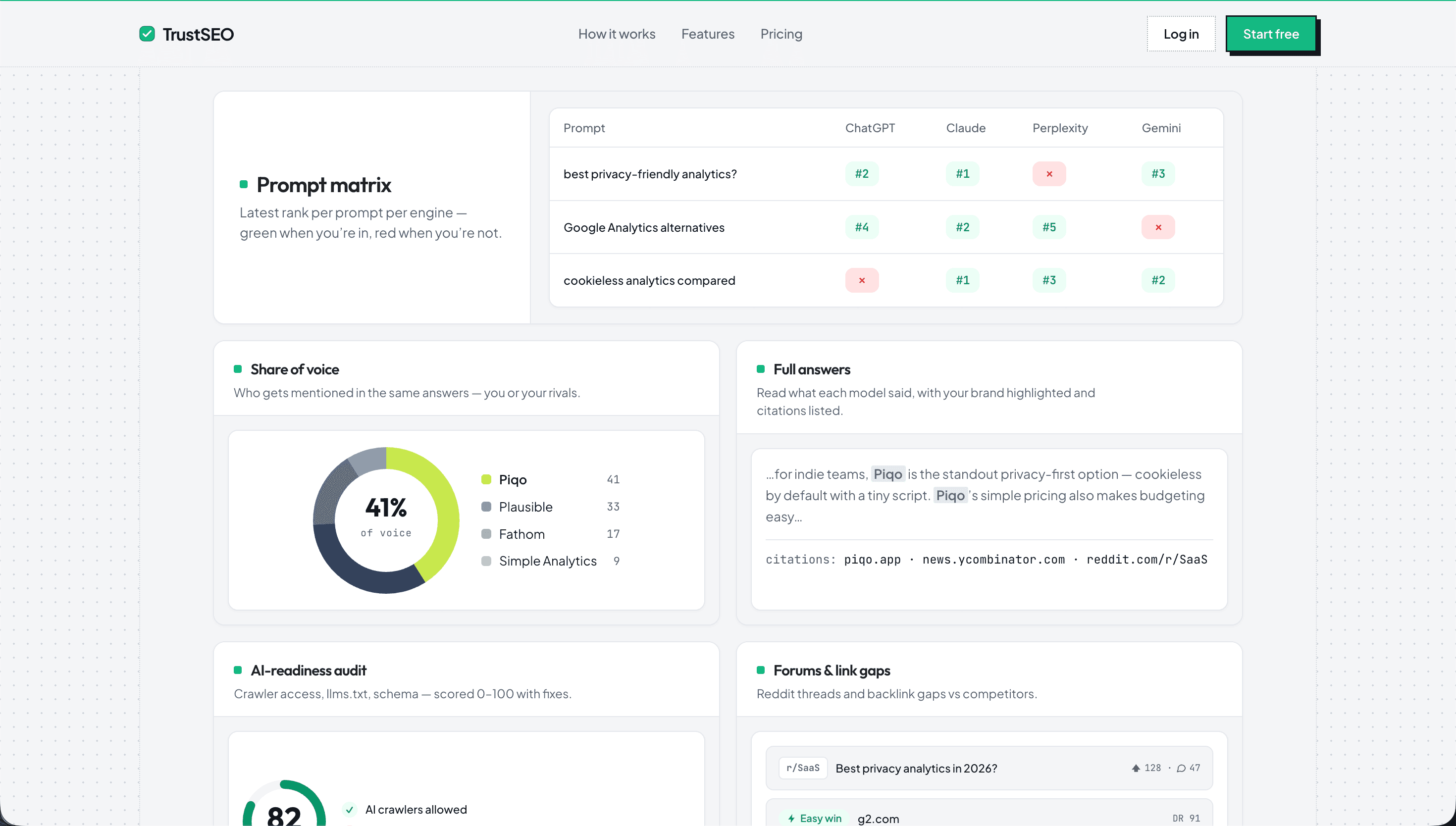Click the Plausible legend color swatch
The image size is (1456, 826).
[486, 507]
